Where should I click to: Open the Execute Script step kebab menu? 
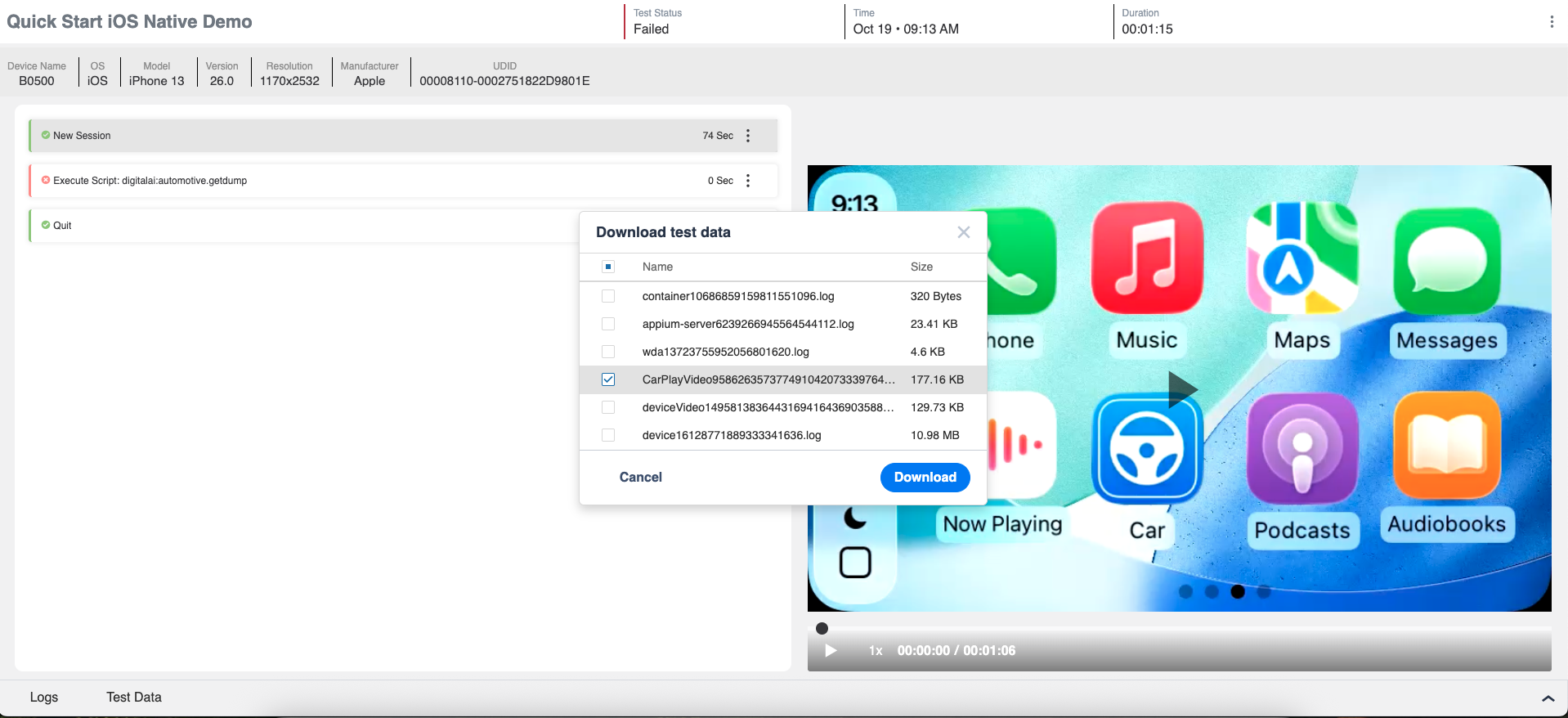coord(748,181)
